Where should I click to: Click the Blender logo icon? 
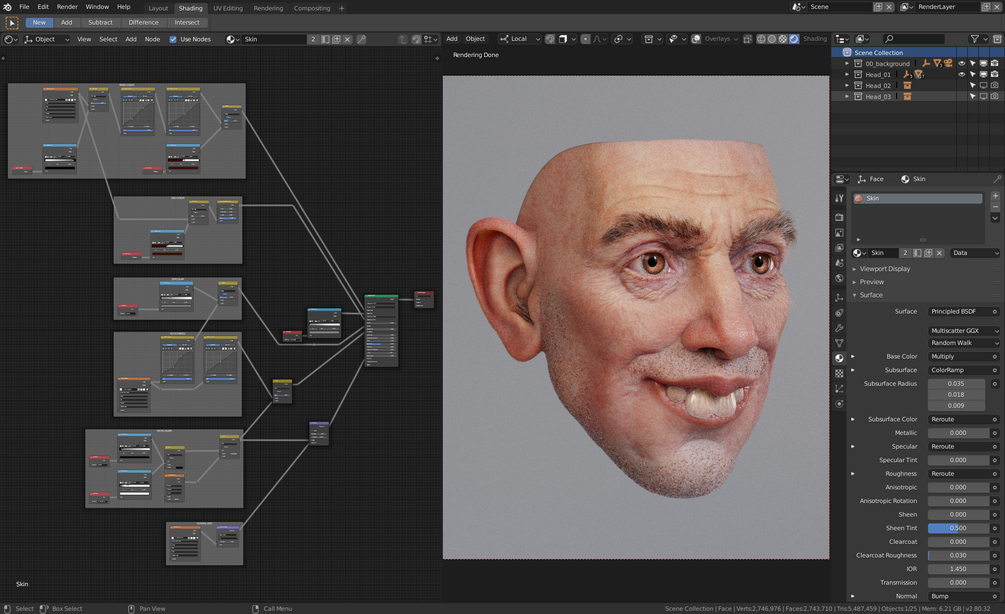pos(8,7)
